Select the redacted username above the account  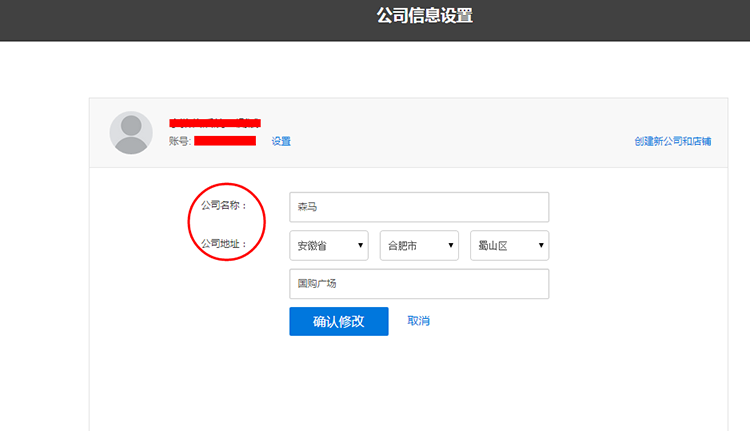tap(215, 122)
